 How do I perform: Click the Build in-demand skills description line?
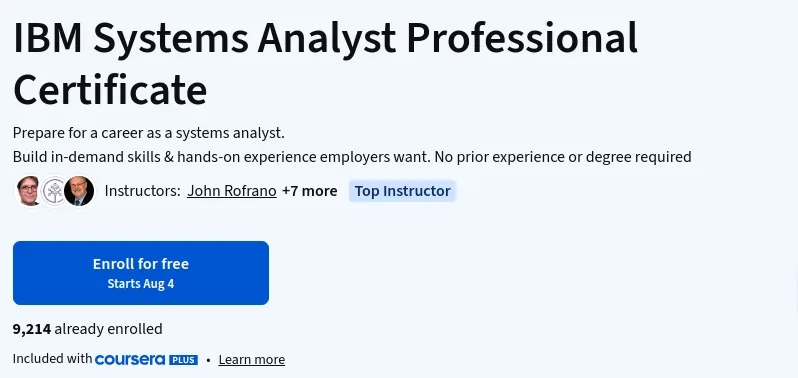pyautogui.click(x=352, y=157)
